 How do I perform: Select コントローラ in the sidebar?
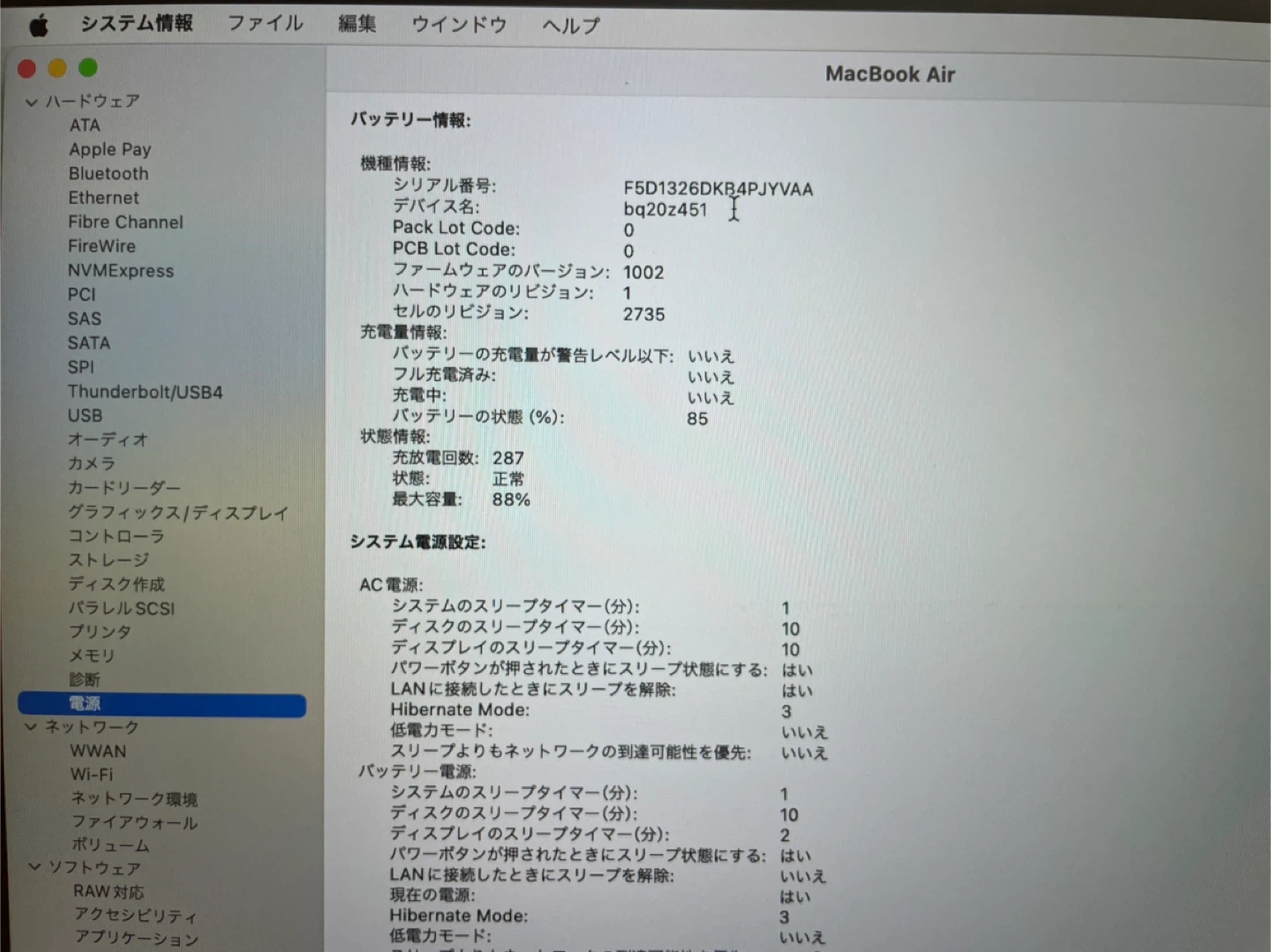tap(117, 536)
